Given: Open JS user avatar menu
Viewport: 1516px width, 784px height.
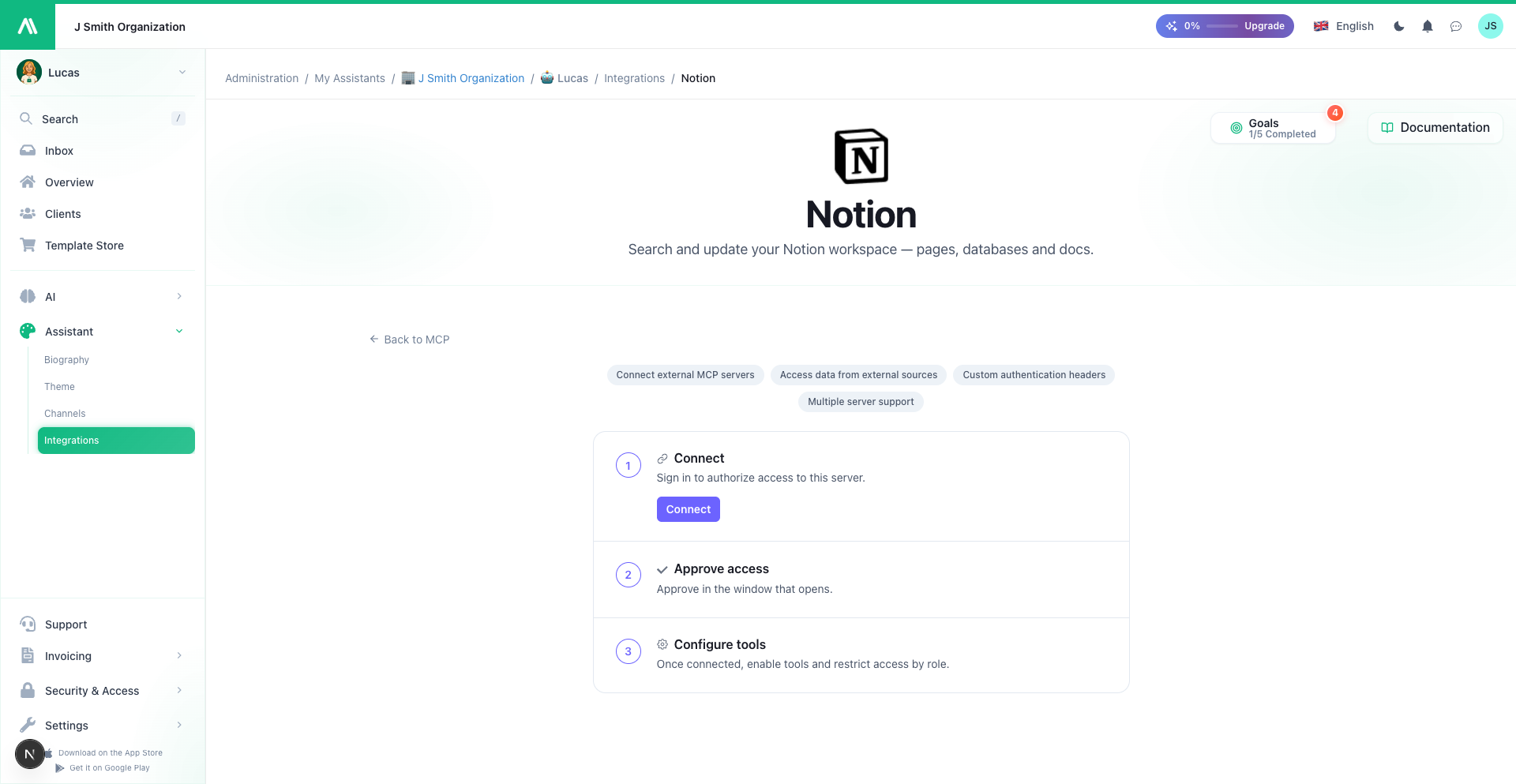Looking at the screenshot, I should (x=1491, y=26).
